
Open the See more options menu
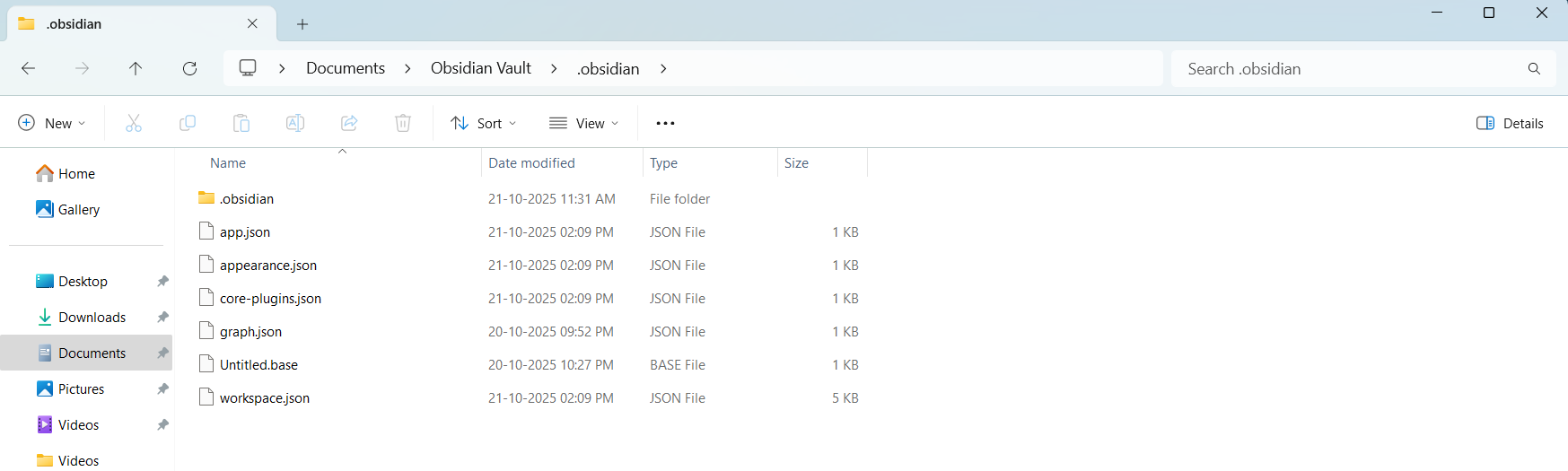(665, 123)
